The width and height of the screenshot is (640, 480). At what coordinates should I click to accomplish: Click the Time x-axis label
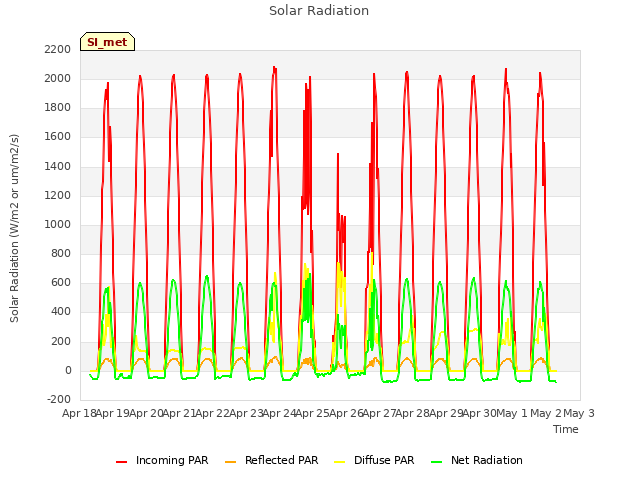tap(566, 429)
